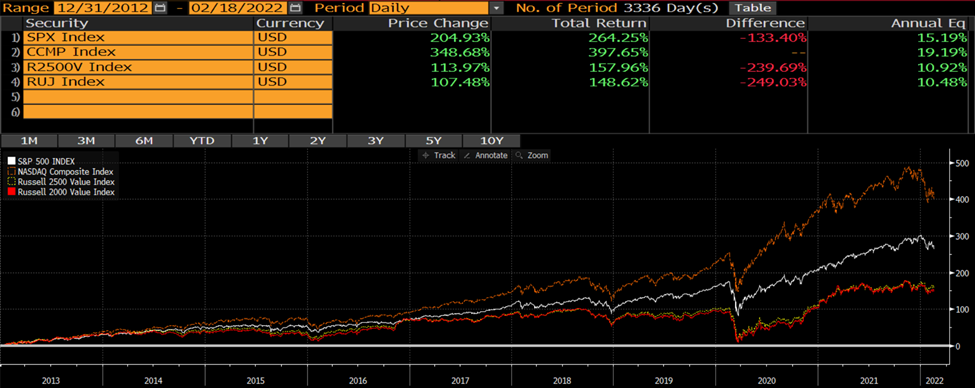Activate the Track crosshair tool
The height and width of the screenshot is (388, 975).
click(438, 155)
